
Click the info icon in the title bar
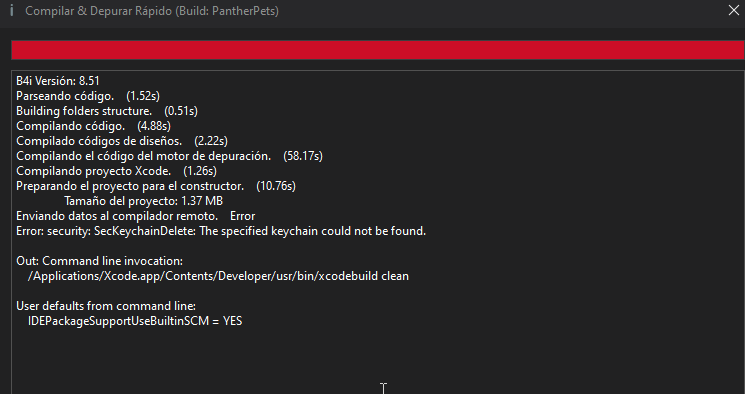click(11, 10)
